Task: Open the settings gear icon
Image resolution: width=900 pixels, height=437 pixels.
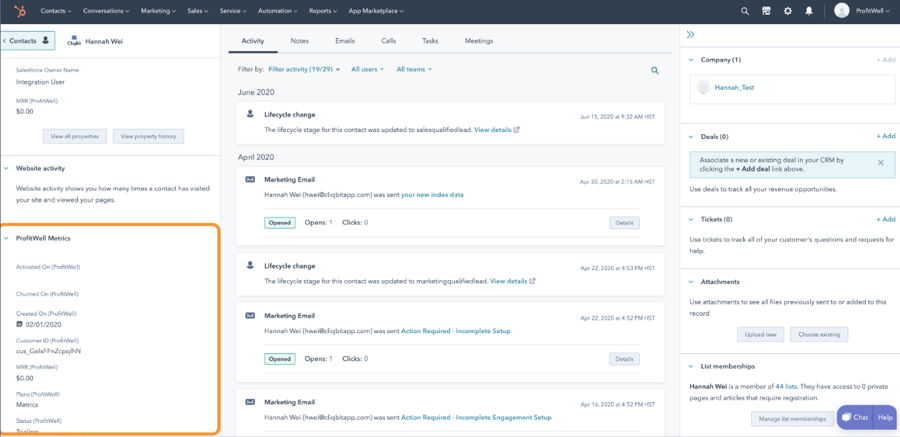Action: (x=788, y=11)
